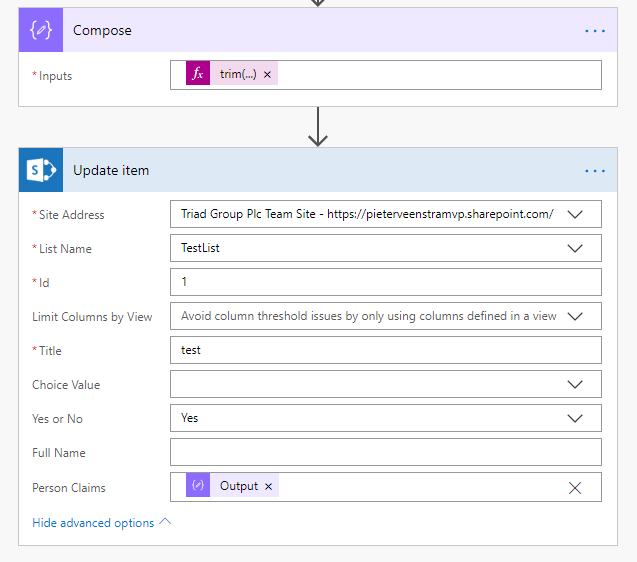This screenshot has height=562, width=637.
Task: Click the Site Address label
Action: [72, 215]
